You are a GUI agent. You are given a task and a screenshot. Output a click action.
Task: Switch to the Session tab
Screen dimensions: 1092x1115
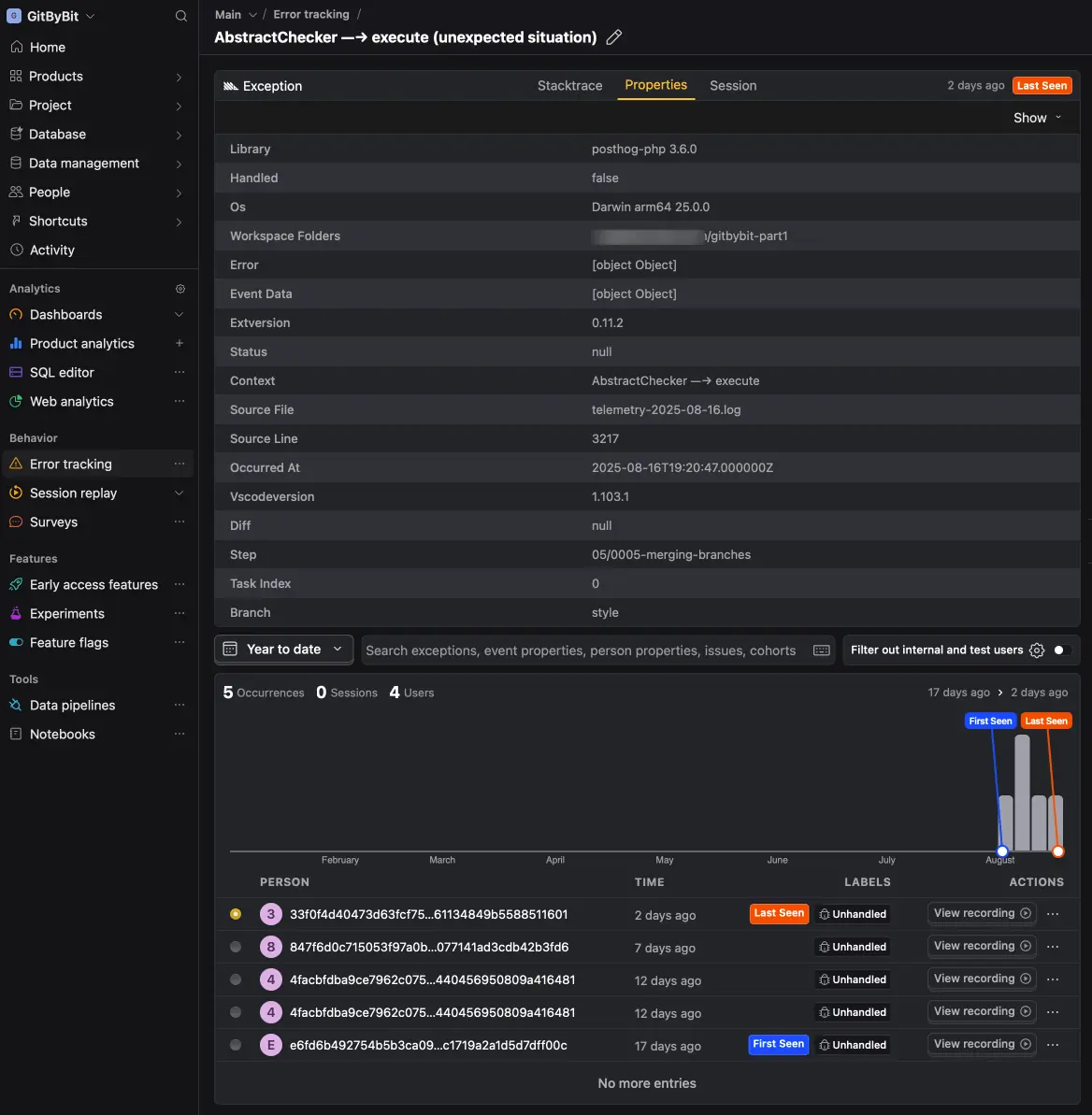tap(733, 85)
